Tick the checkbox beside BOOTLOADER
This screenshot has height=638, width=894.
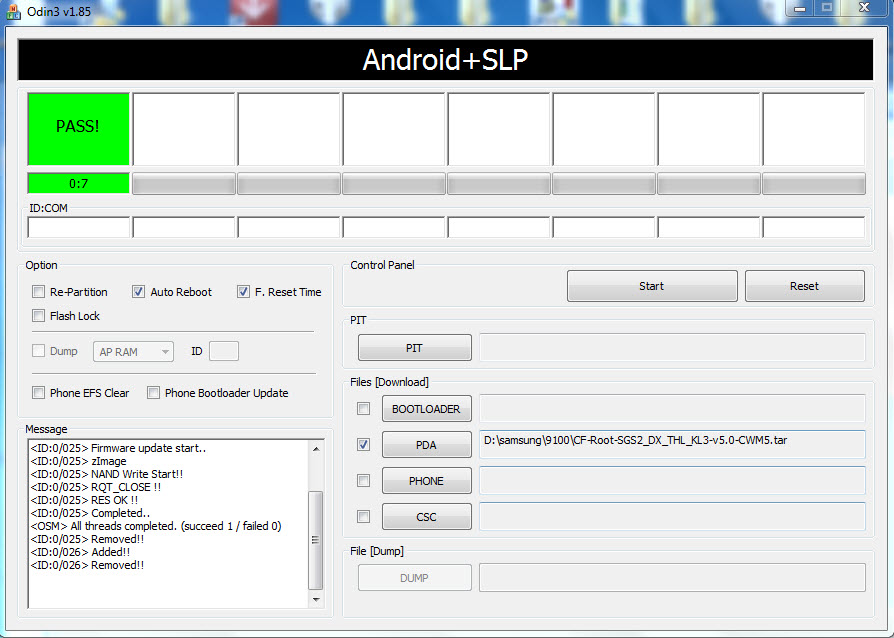(x=363, y=409)
